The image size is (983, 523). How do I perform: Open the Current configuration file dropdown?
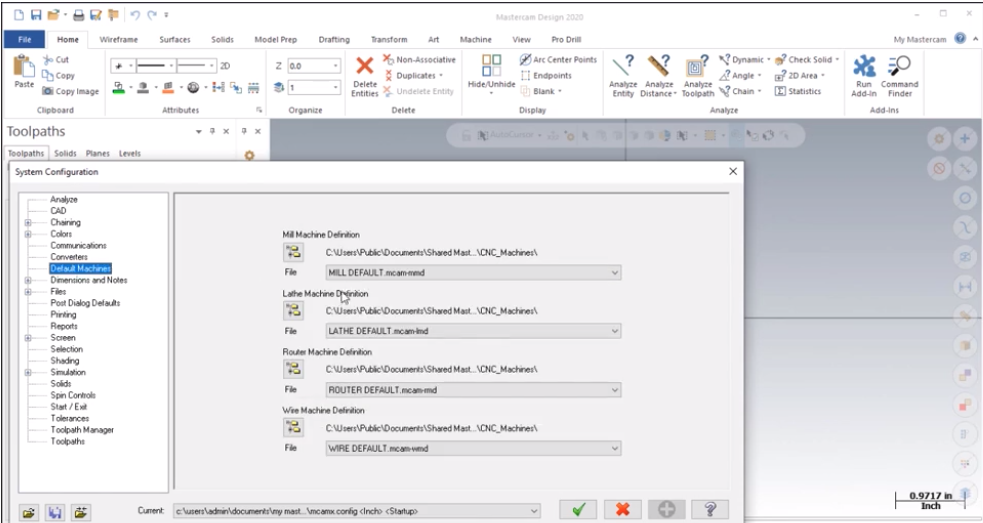(534, 511)
